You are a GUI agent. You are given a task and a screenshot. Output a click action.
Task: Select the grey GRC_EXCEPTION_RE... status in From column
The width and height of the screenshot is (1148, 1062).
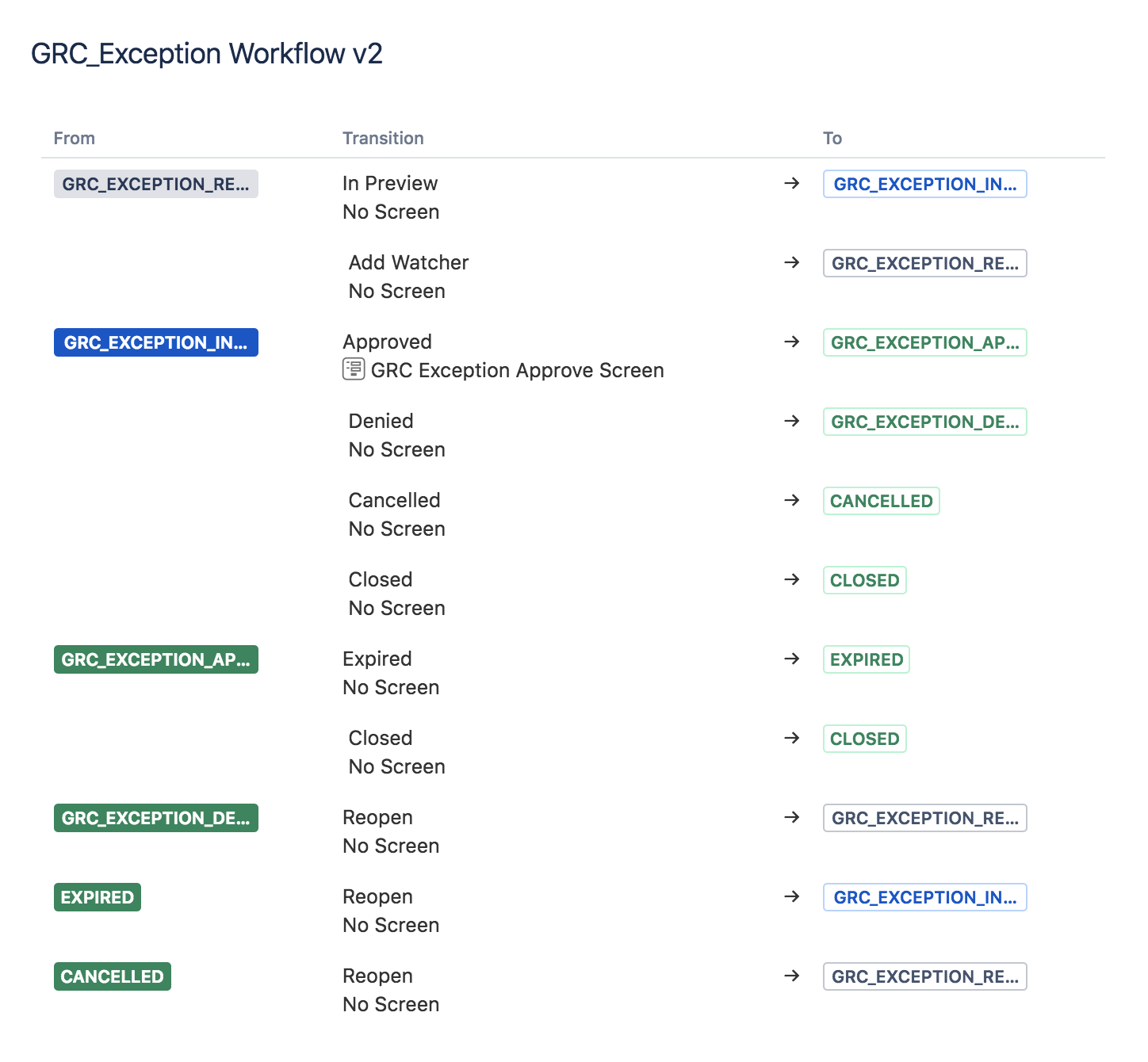pos(156,184)
